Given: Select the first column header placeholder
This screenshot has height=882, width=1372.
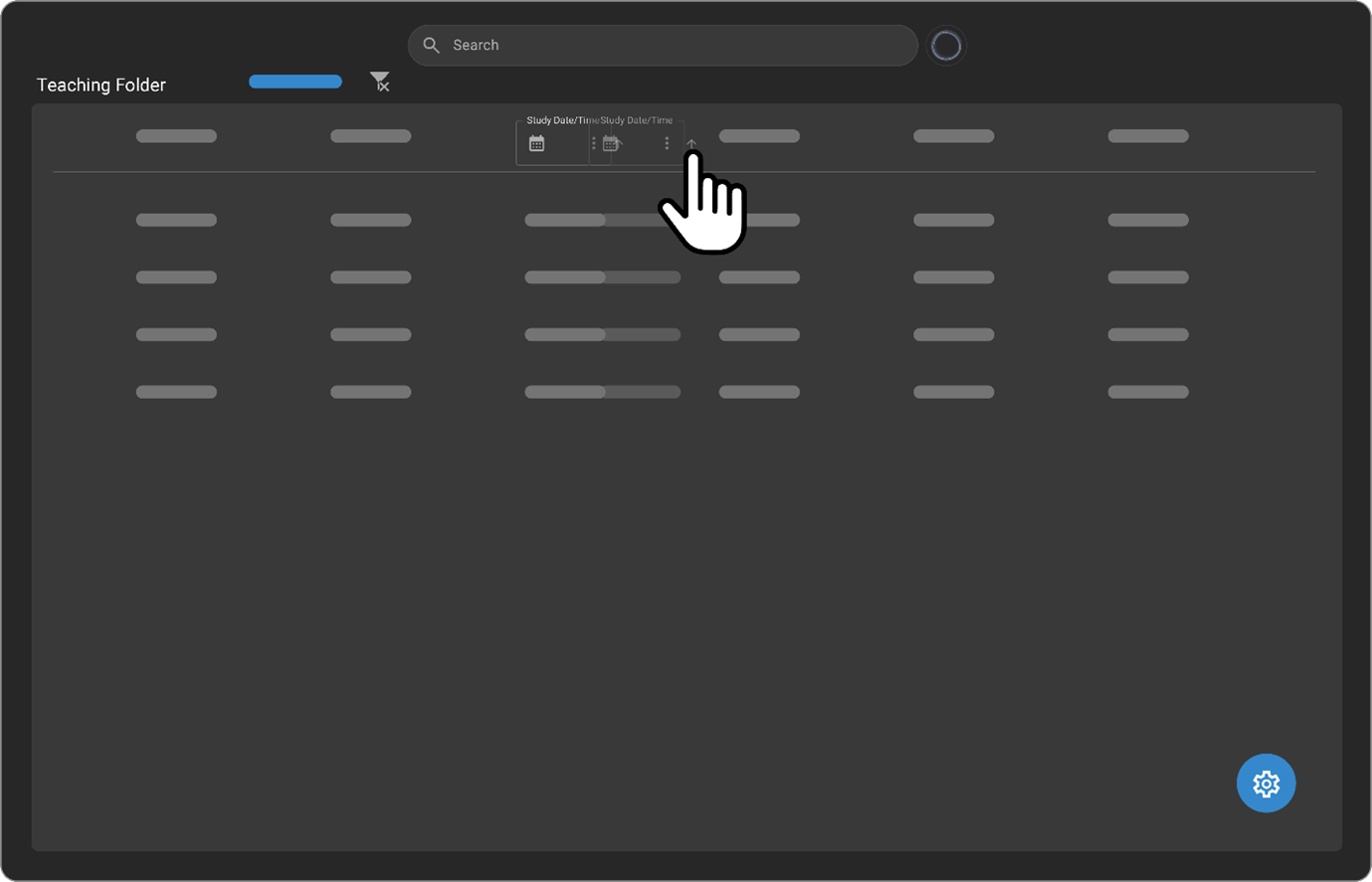Looking at the screenshot, I should coord(176,136).
